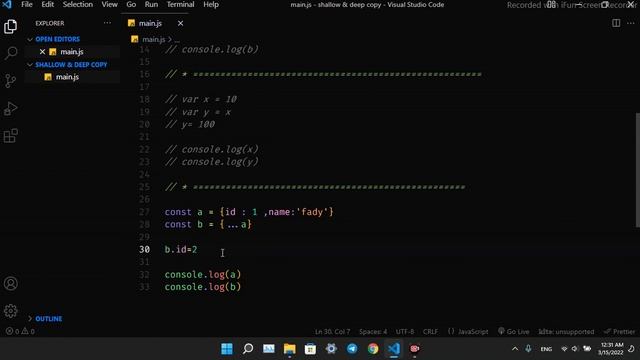Open the Manage gear icon

[x=11, y=311]
